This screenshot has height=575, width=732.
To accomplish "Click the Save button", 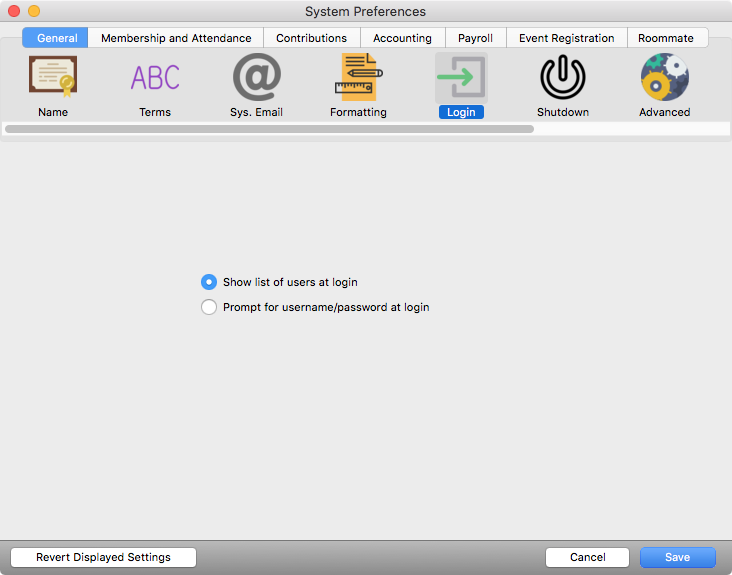I will [677, 557].
